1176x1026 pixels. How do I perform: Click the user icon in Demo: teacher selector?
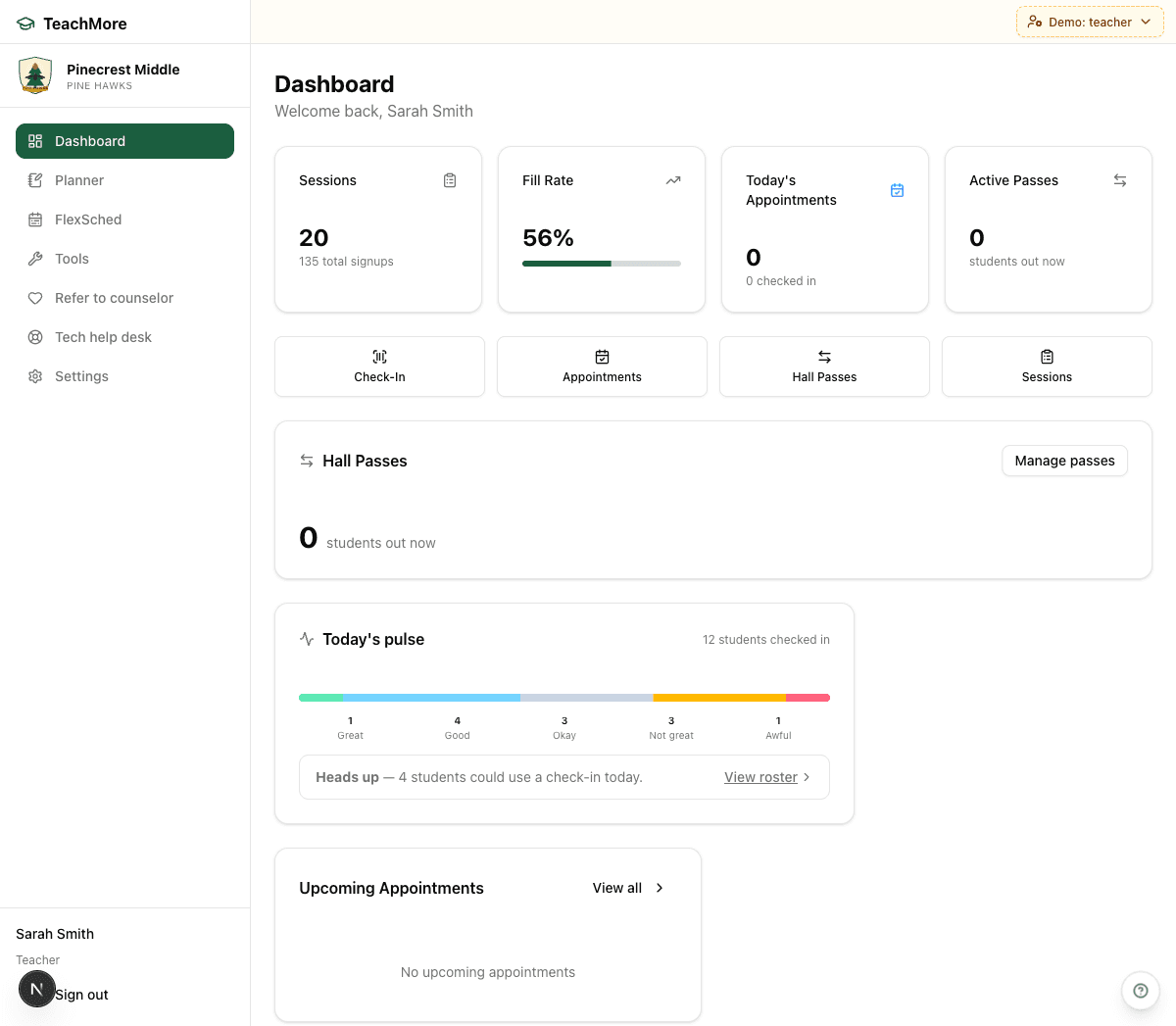point(1035,22)
